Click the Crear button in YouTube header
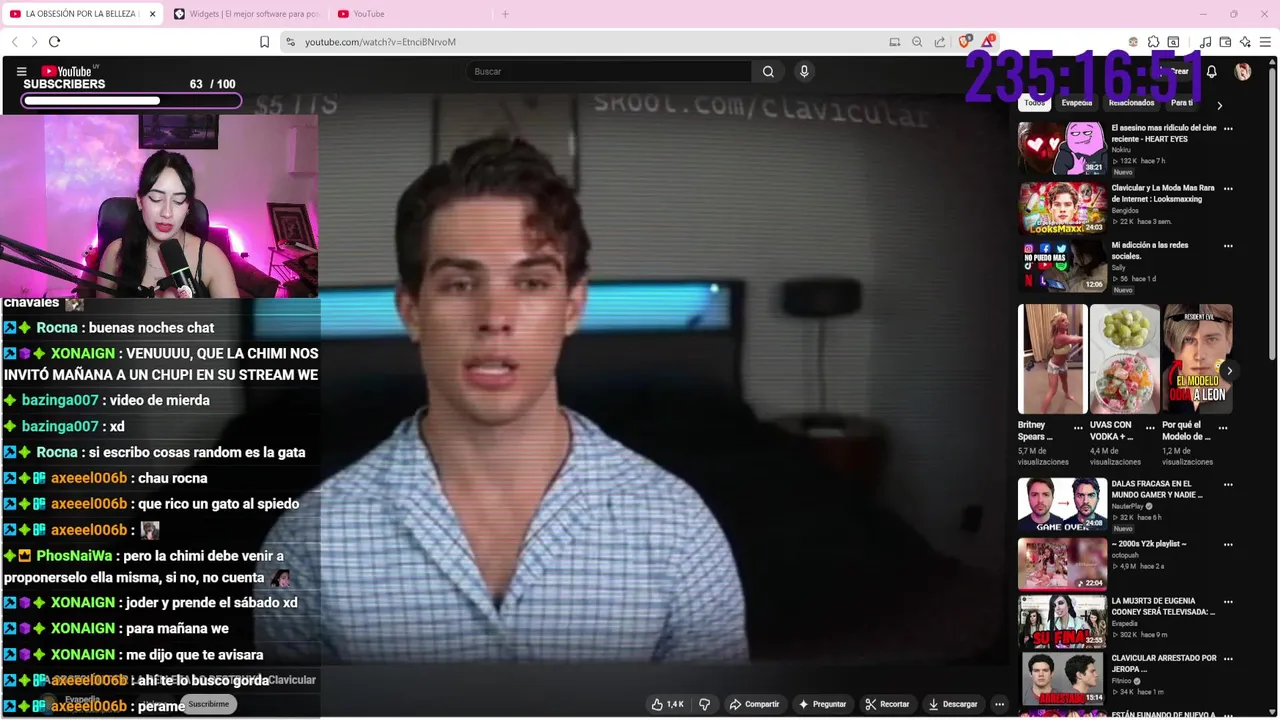 (x=1176, y=72)
